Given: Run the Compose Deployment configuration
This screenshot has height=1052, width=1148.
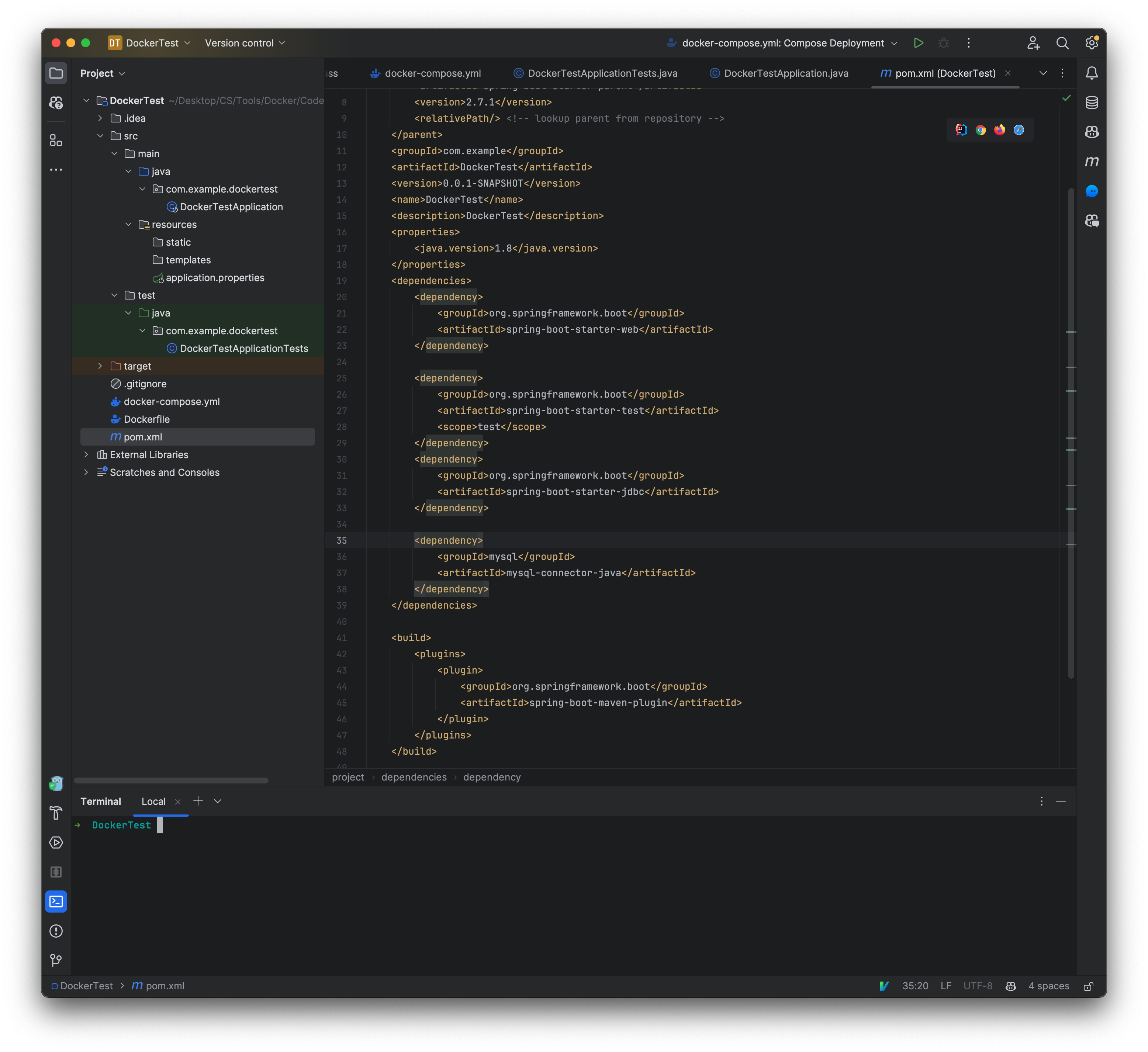Looking at the screenshot, I should (x=919, y=43).
